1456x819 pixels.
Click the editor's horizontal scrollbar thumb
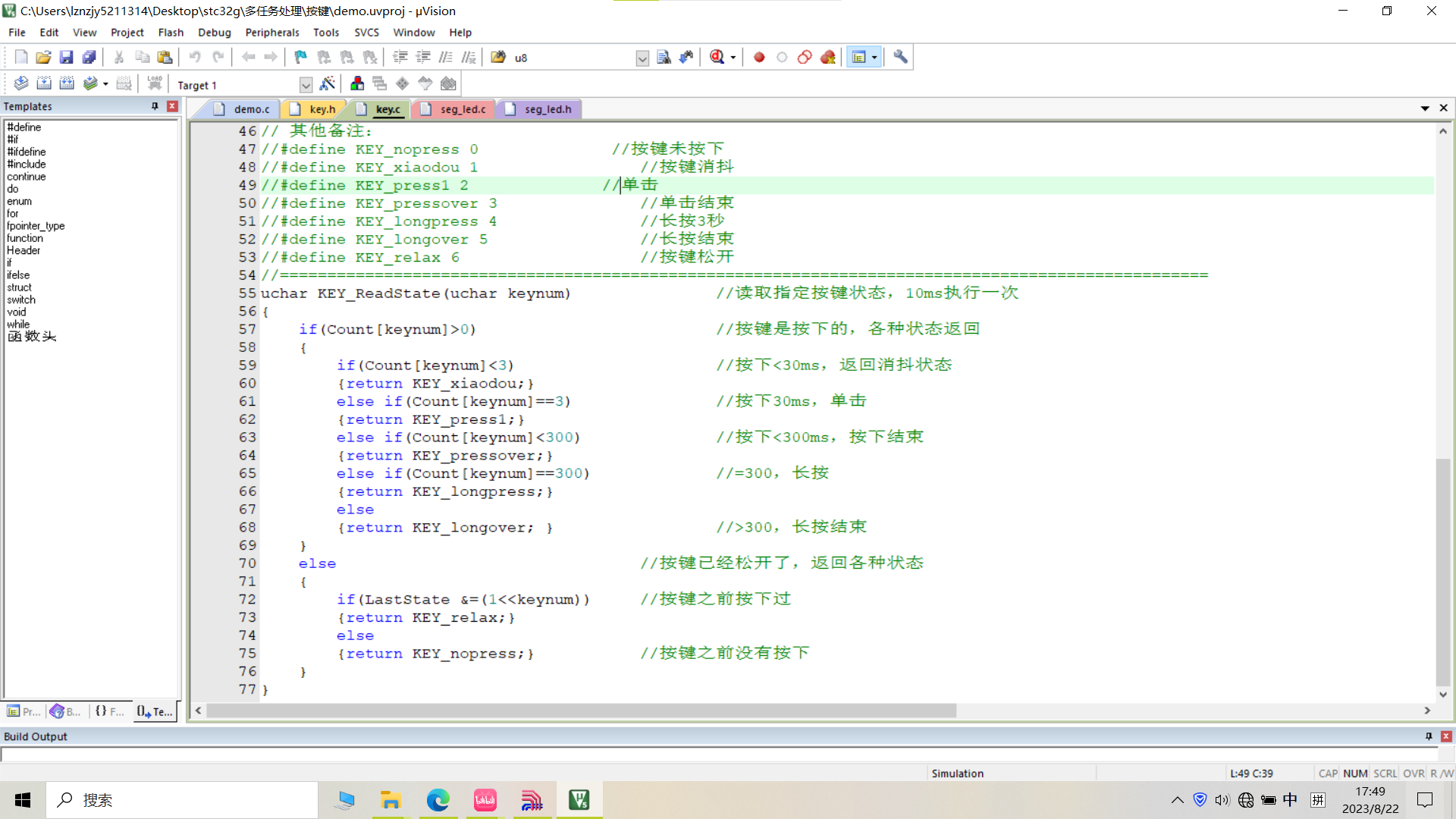coord(582,711)
